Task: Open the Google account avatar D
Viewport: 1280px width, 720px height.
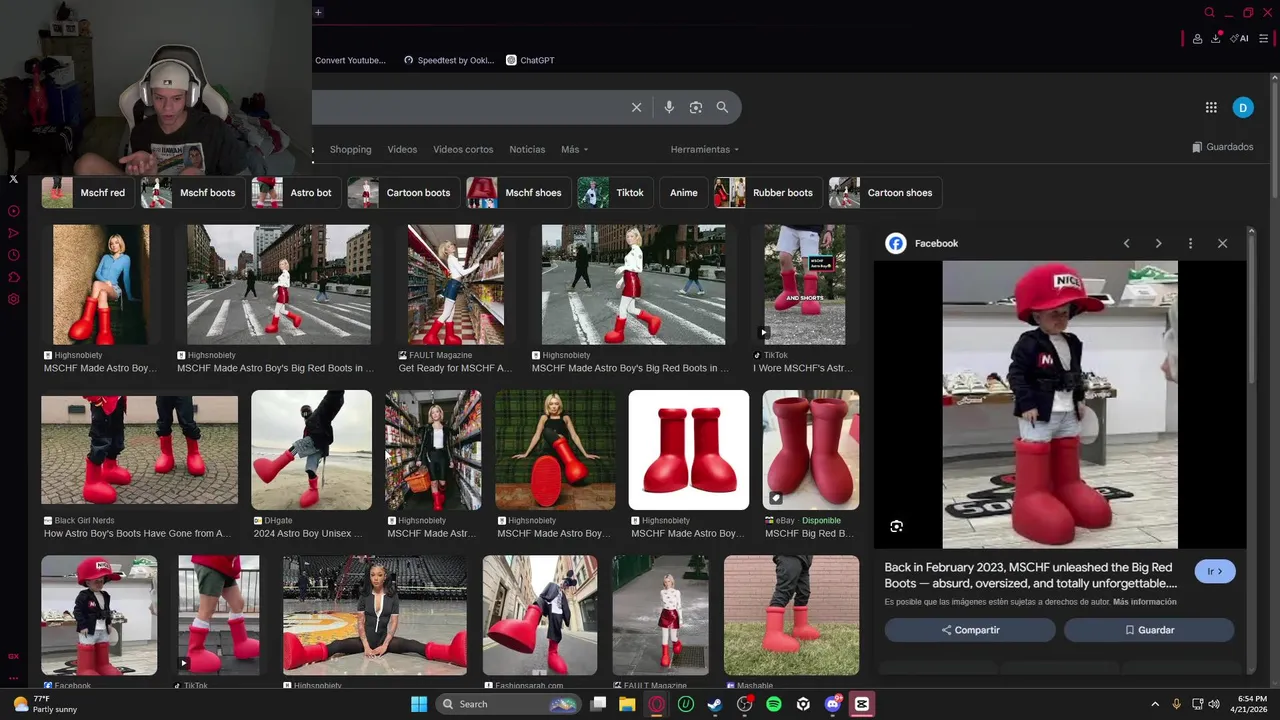Action: click(x=1243, y=107)
